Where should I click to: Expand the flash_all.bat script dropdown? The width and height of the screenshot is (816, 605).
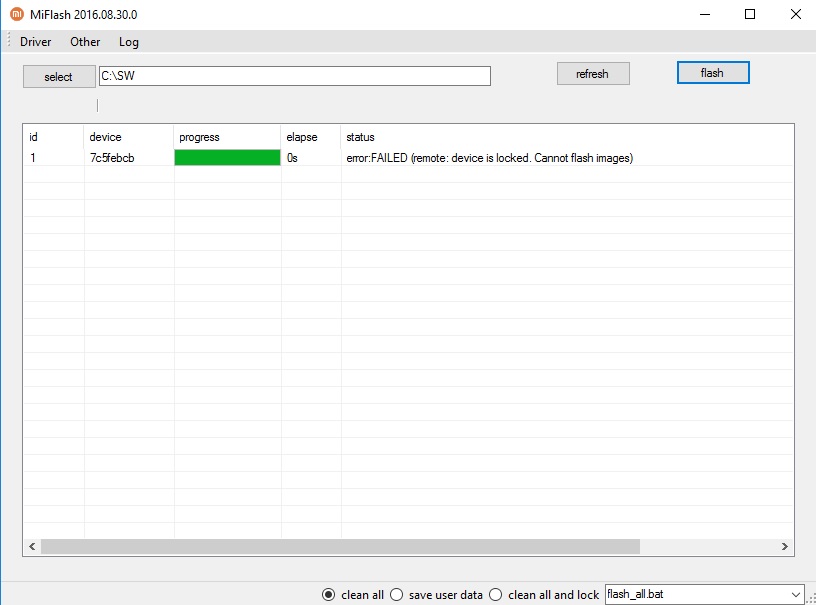[x=795, y=594]
